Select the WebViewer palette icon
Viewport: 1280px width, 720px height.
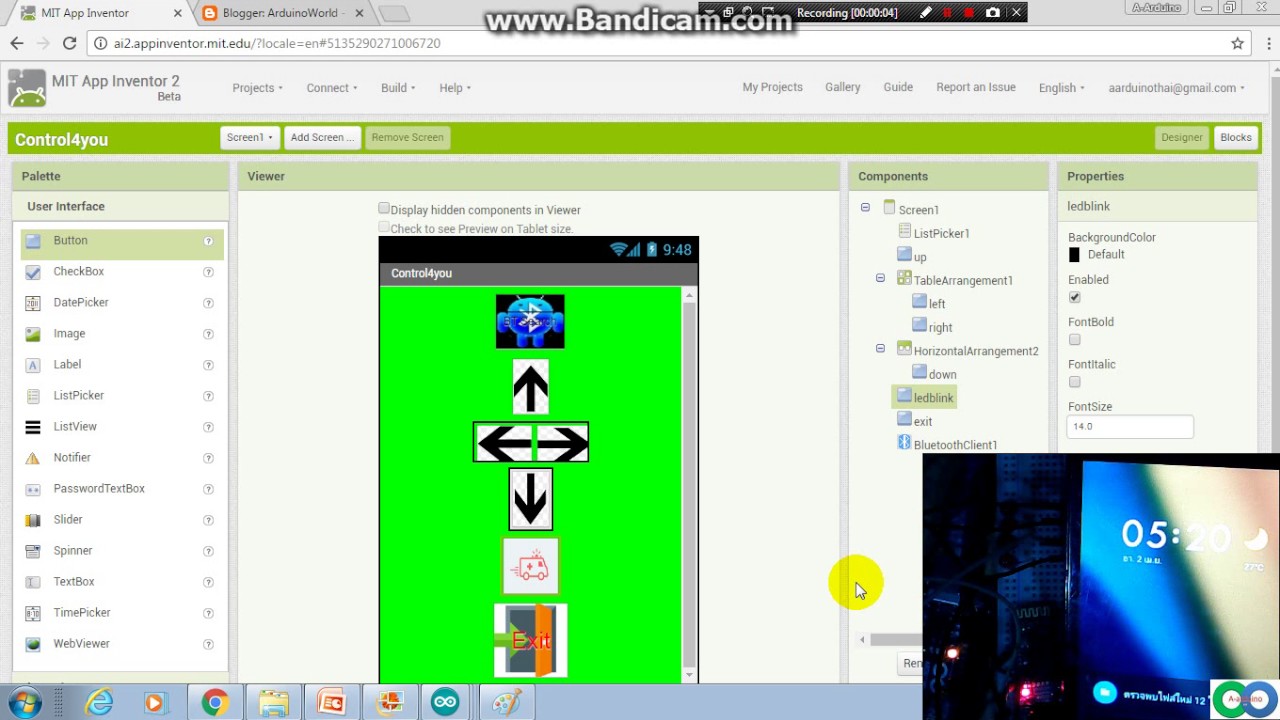click(x=33, y=644)
